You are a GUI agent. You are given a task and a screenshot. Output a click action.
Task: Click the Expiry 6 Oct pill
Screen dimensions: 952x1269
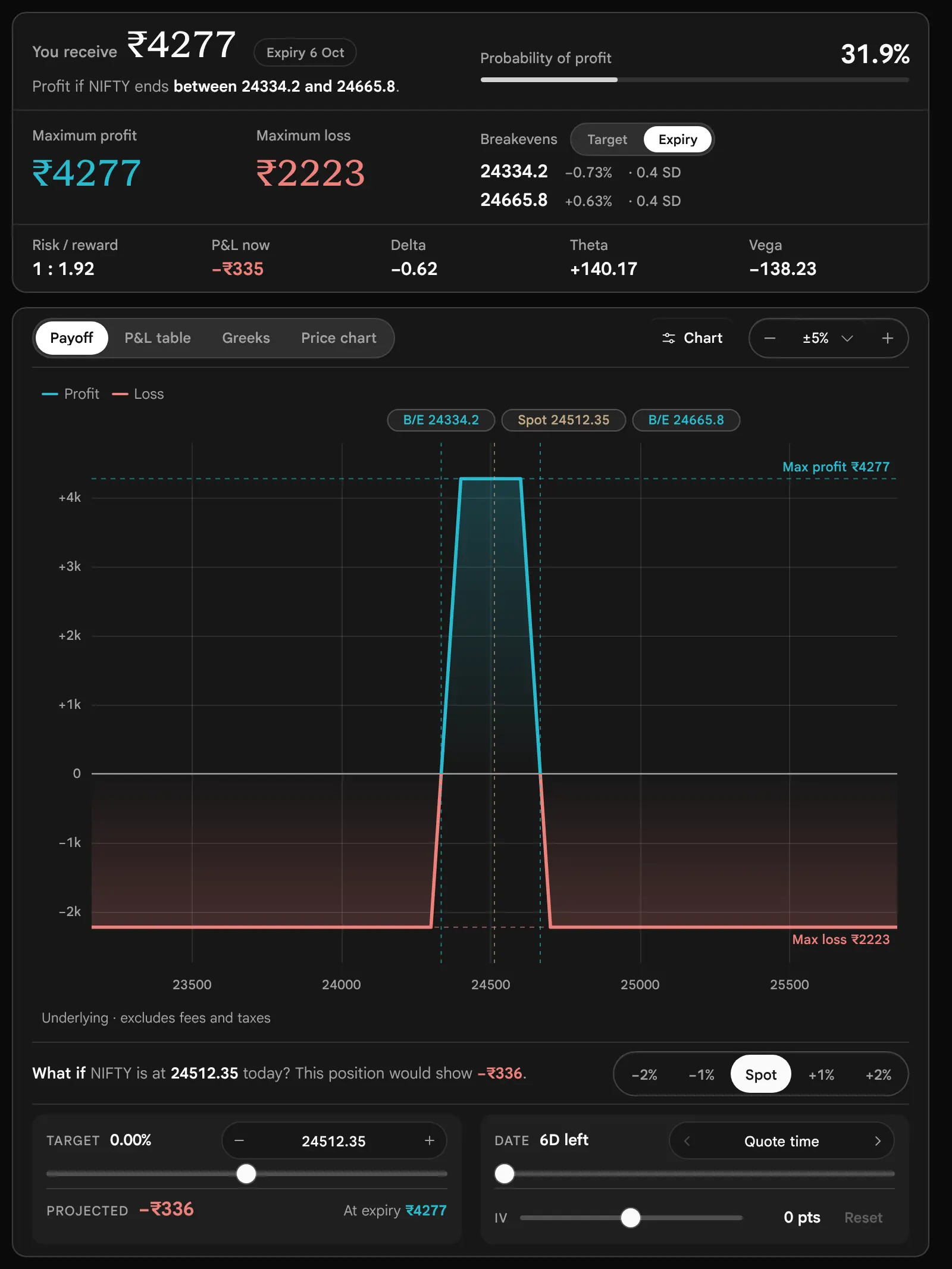(305, 52)
